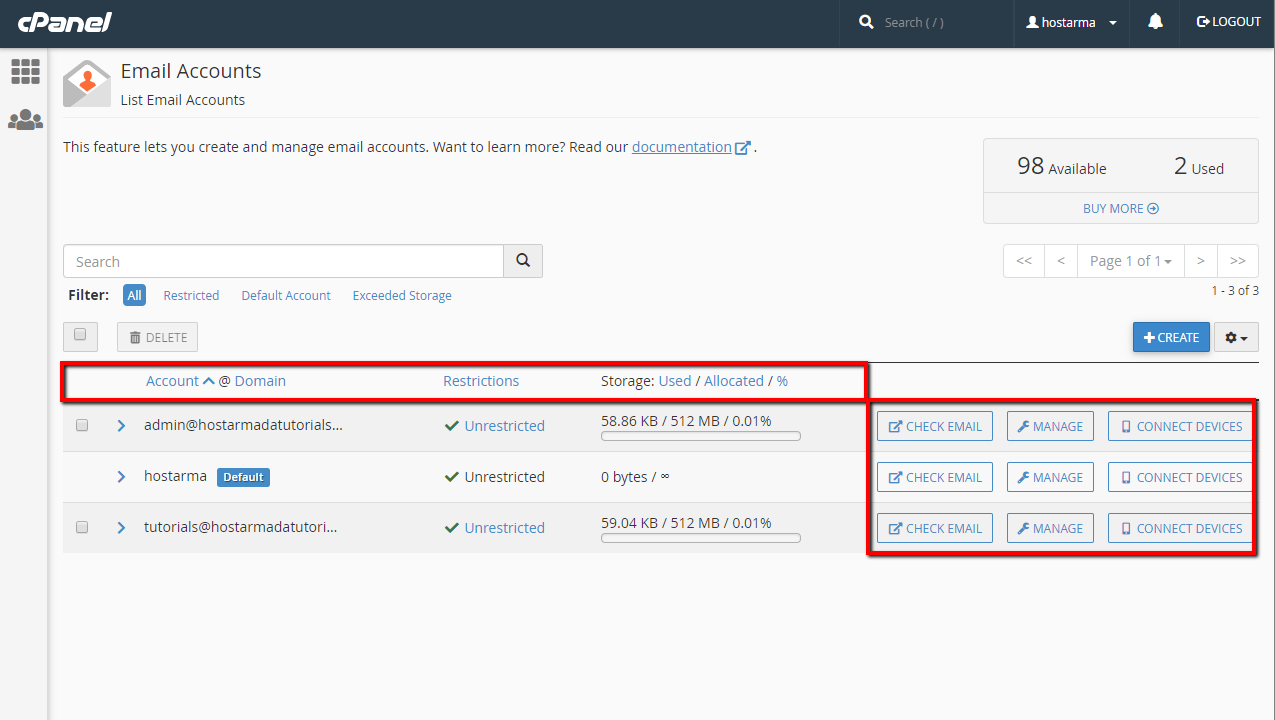The height and width of the screenshot is (720, 1275).
Task: Click the email accounts search field
Action: [x=283, y=261]
